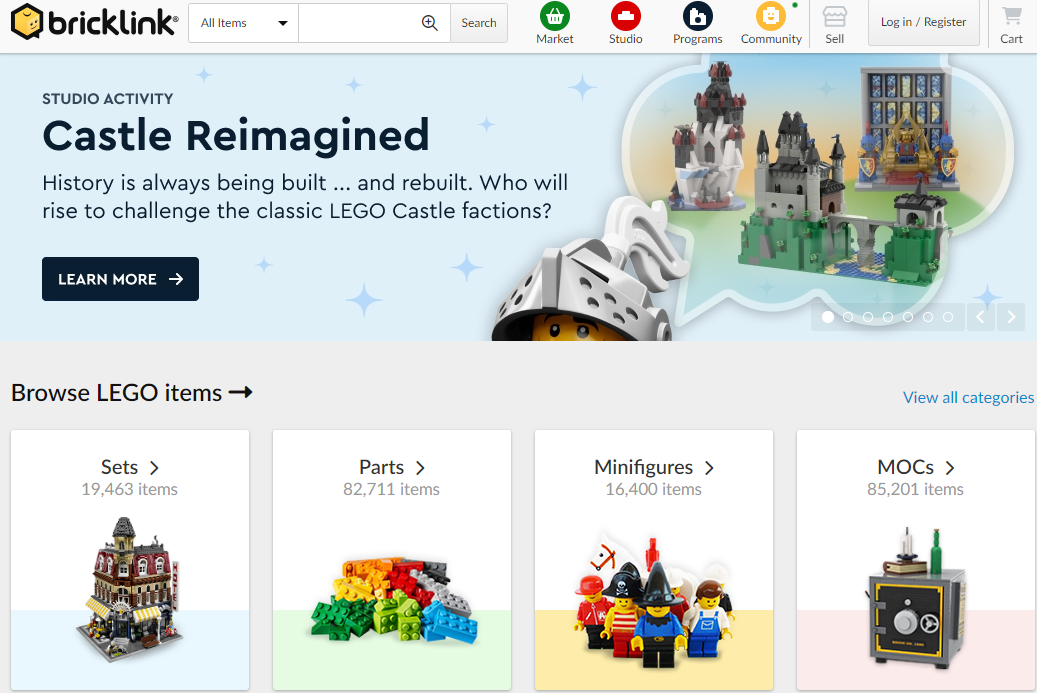Select the sixth carousel dot
Viewport: 1037px width, 693px height.
tap(928, 317)
